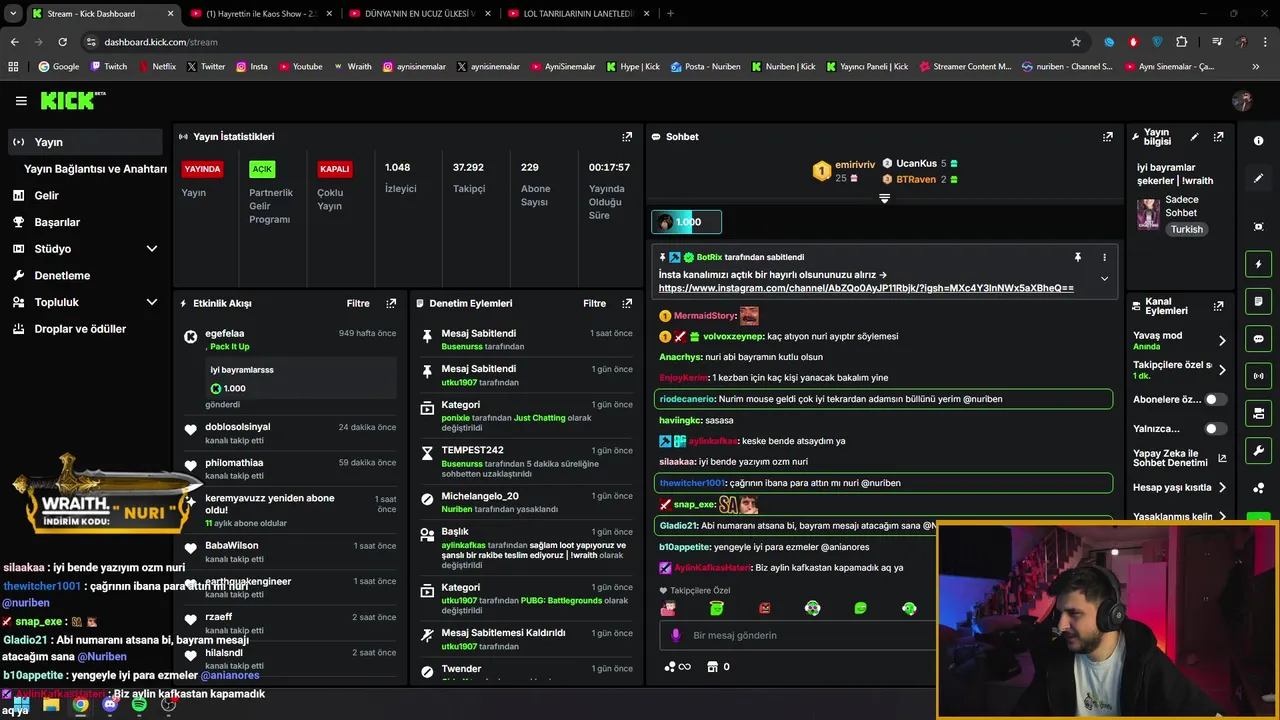Click the AÇIK Partnerlik badge
1280x720 pixels.
(262, 169)
